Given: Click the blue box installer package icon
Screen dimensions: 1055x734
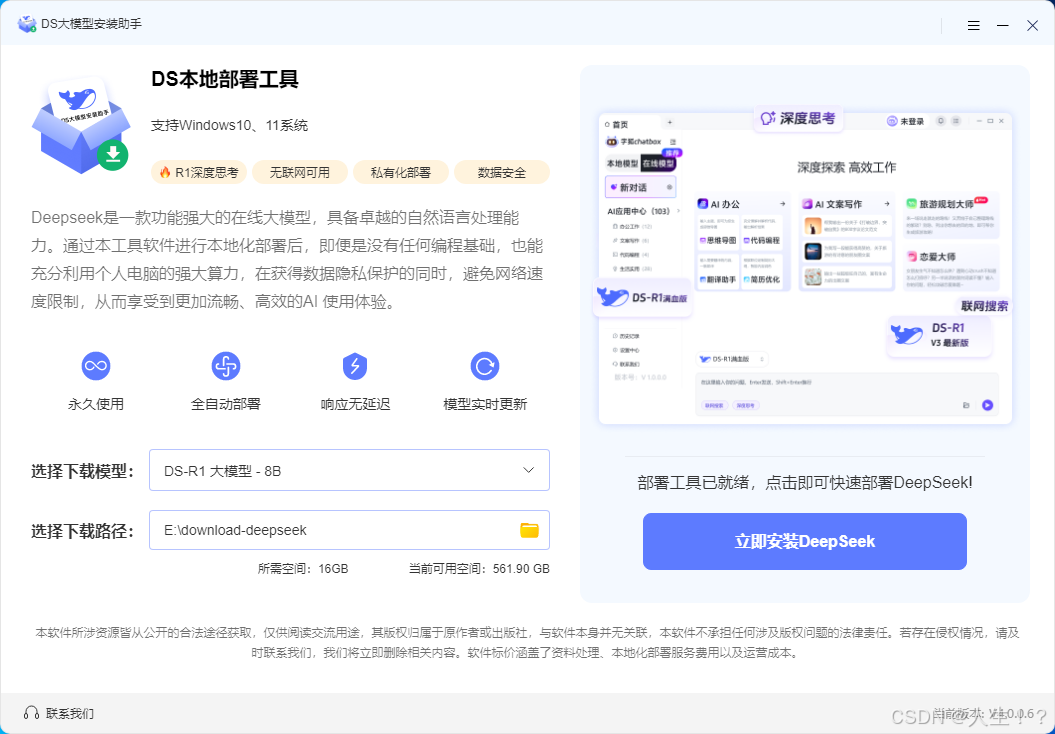Looking at the screenshot, I should click(x=80, y=126).
